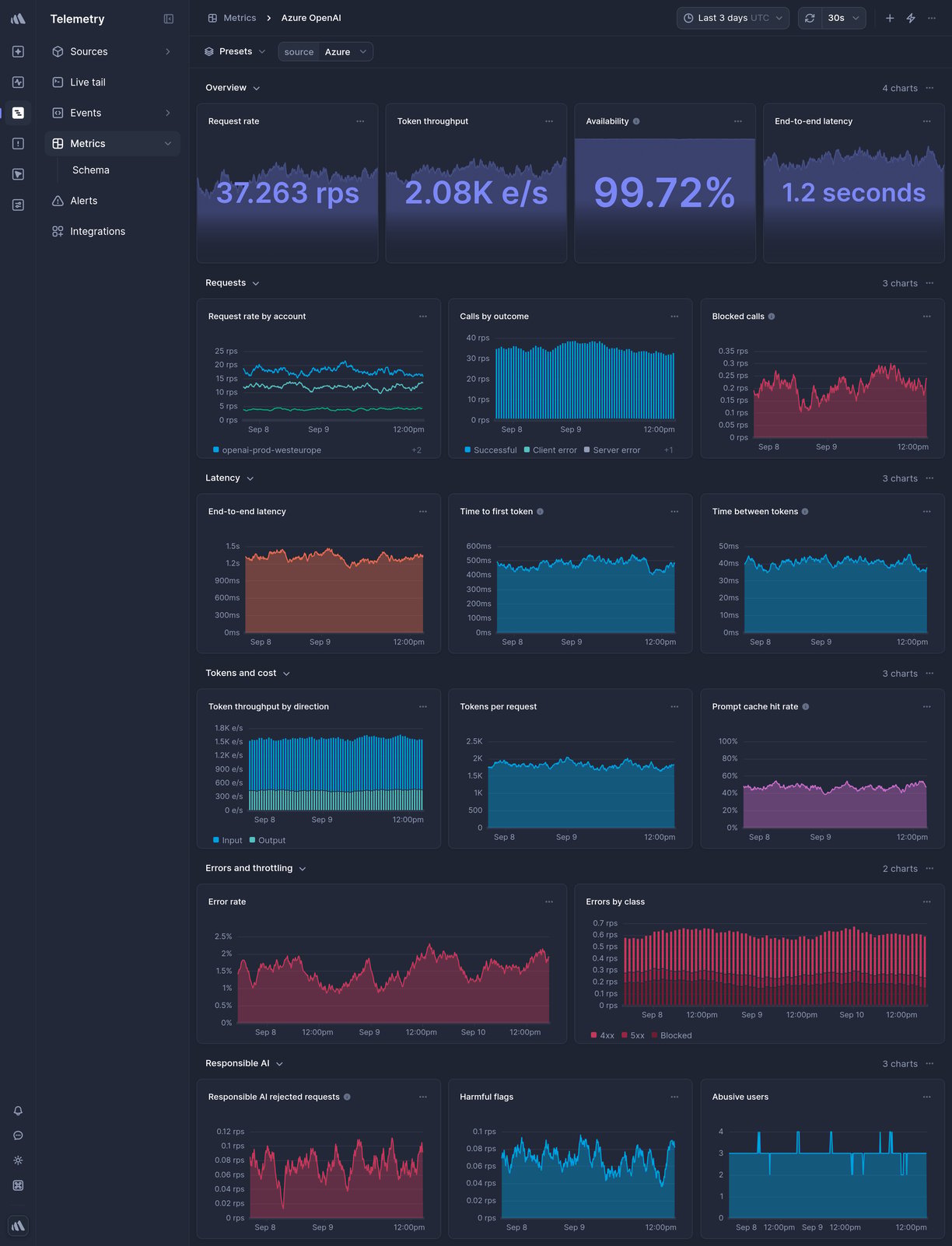This screenshot has height=1246, width=952.
Task: Click the logo icon at top of left rail
Action: pyautogui.click(x=18, y=19)
